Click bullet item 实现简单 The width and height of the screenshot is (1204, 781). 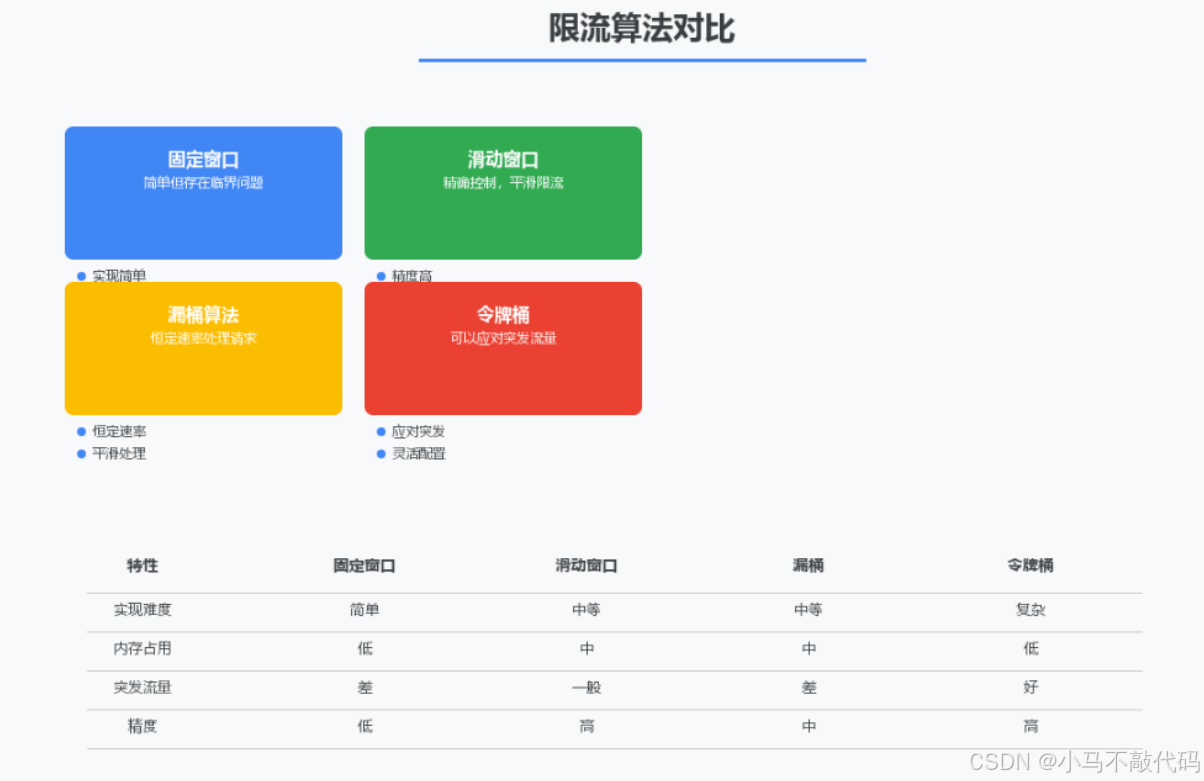[x=119, y=276]
